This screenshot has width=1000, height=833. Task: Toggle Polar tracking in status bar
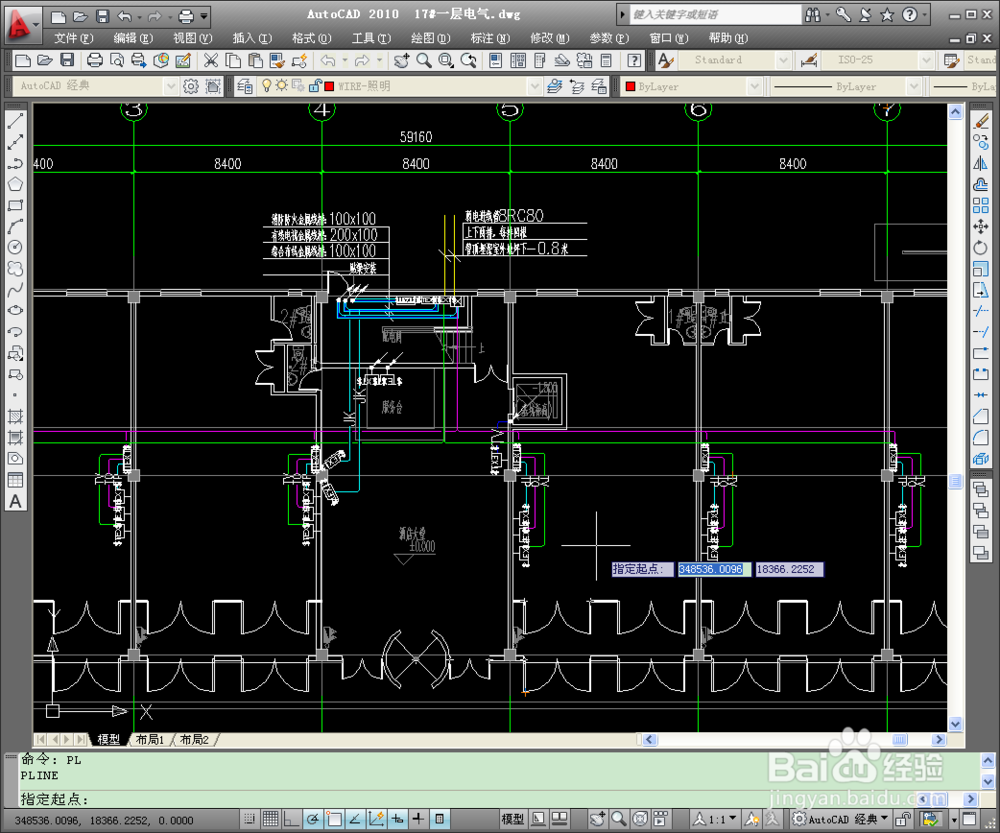coord(312,818)
